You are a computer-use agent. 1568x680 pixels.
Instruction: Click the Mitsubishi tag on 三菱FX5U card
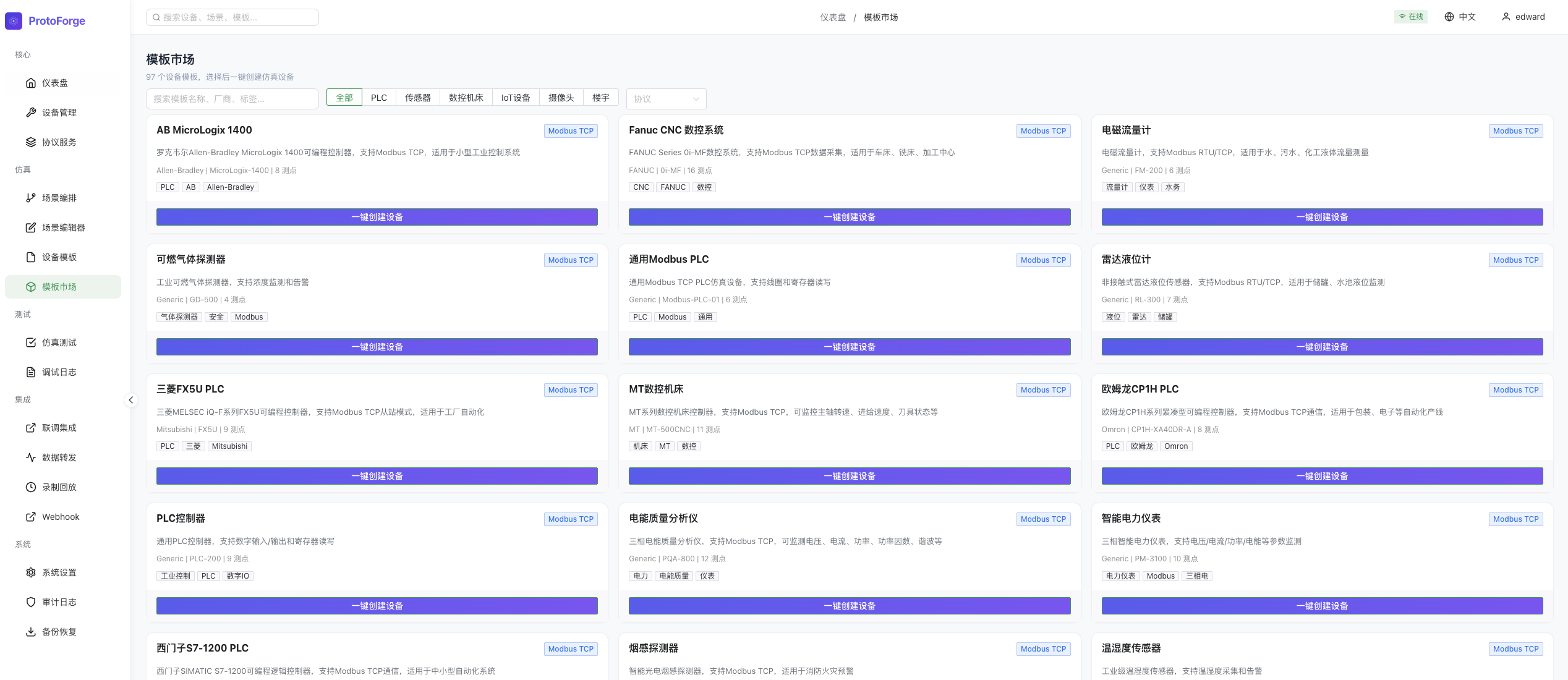(229, 446)
